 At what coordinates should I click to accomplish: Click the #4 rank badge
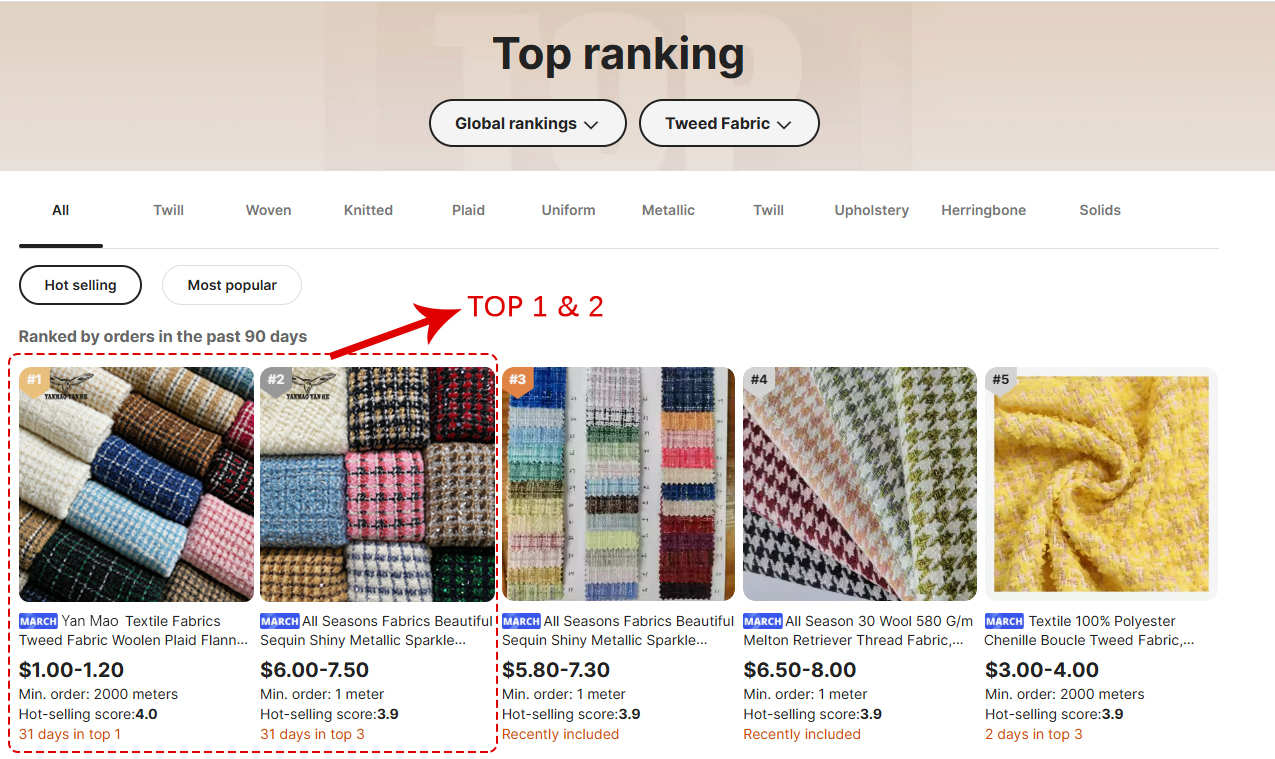[759, 380]
